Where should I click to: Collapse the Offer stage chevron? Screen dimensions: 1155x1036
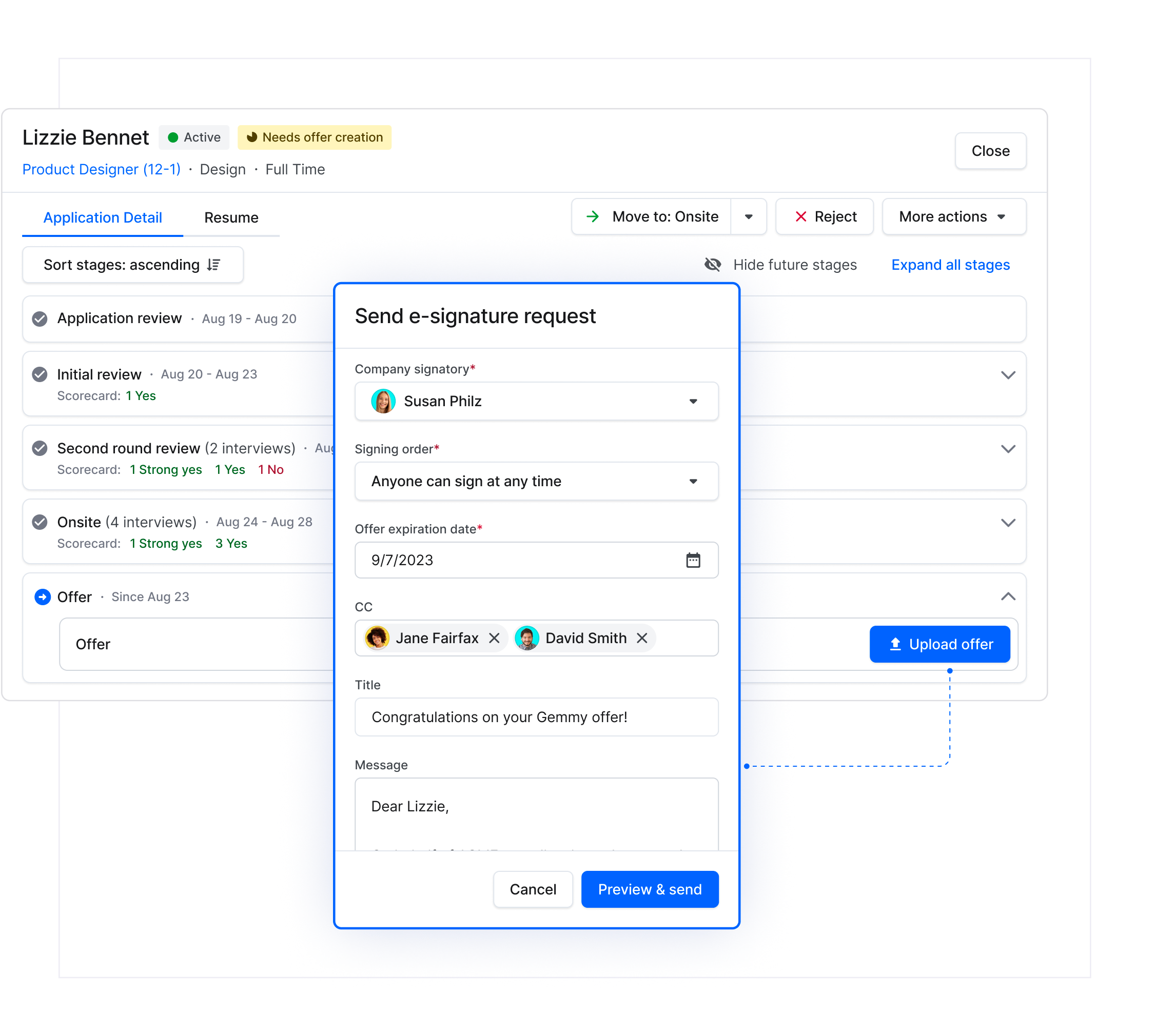[1008, 596]
